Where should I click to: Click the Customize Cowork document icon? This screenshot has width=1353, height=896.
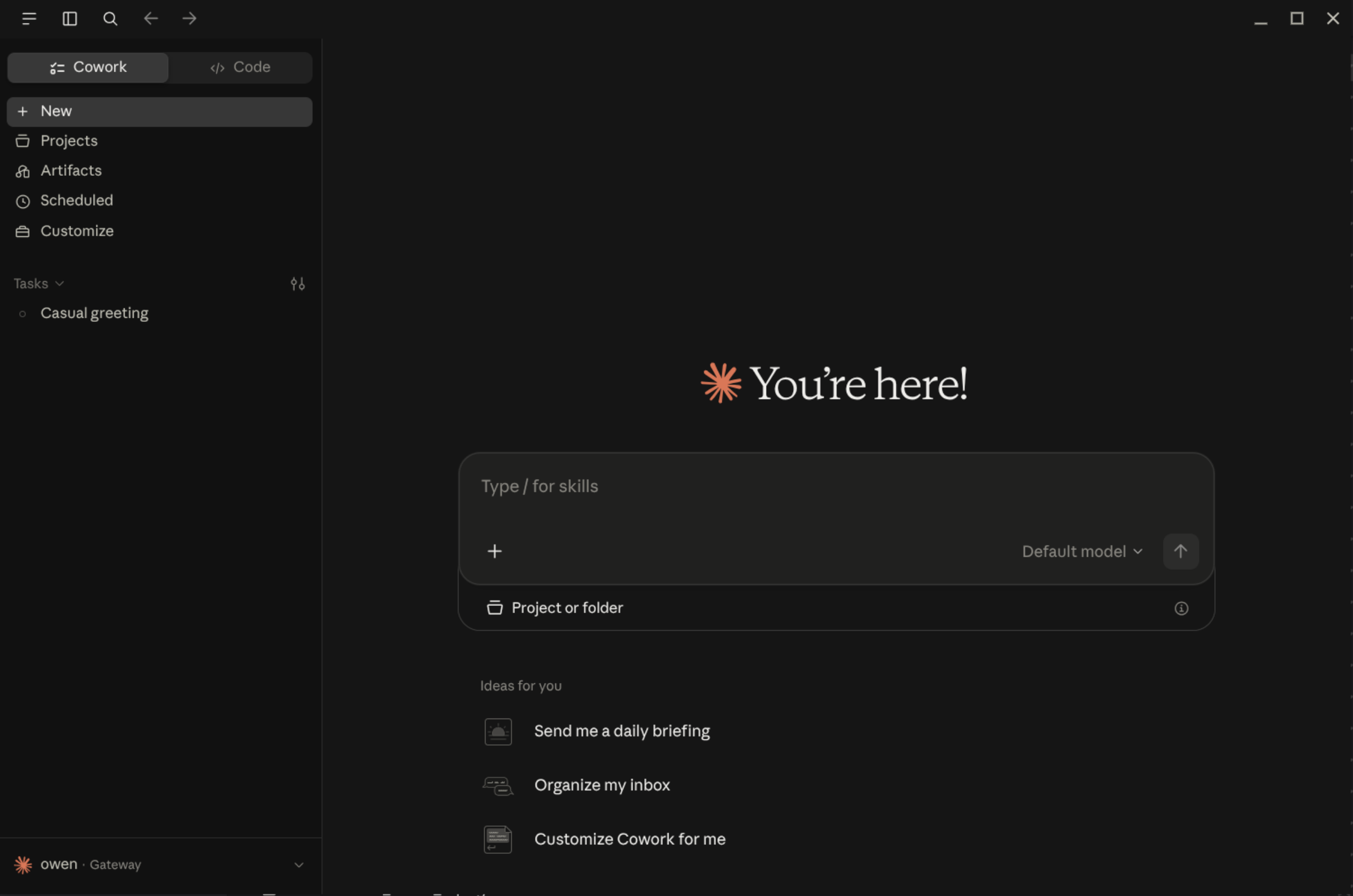coord(498,840)
